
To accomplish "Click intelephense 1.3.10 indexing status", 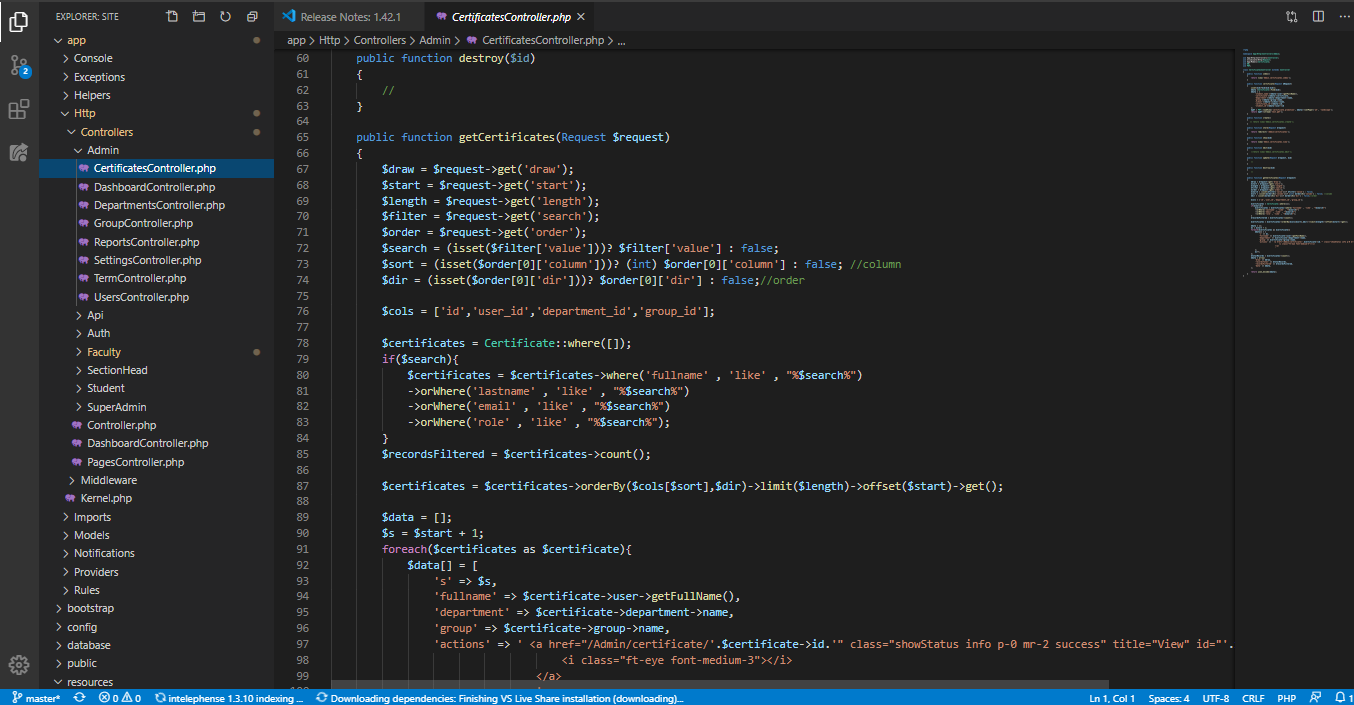I will pos(230,698).
